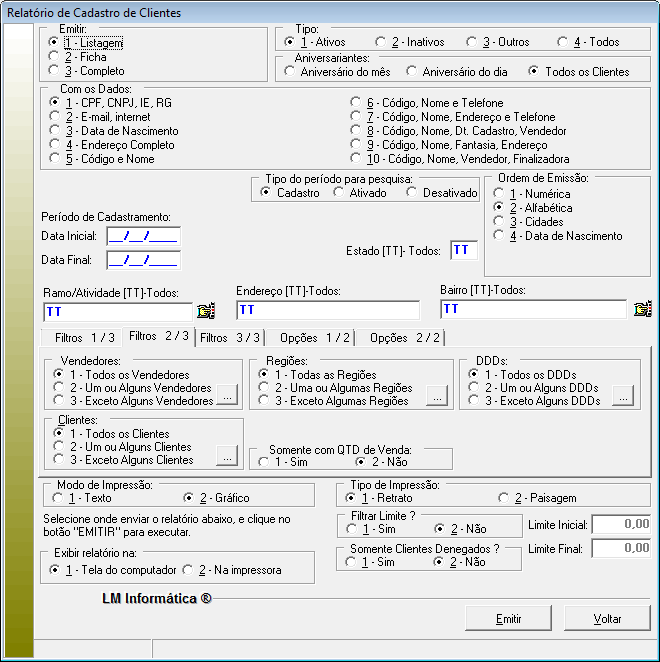Click the Data Inicial date field
This screenshot has width=660, height=662.
point(143,236)
